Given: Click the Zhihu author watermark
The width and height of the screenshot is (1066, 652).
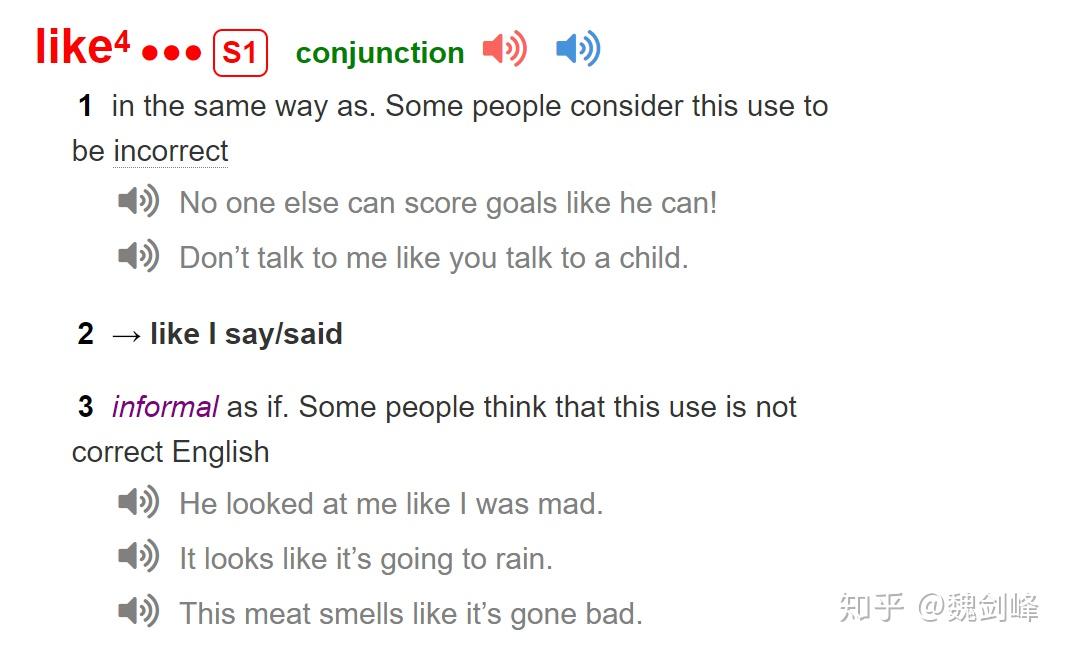Looking at the screenshot, I should click(938, 607).
